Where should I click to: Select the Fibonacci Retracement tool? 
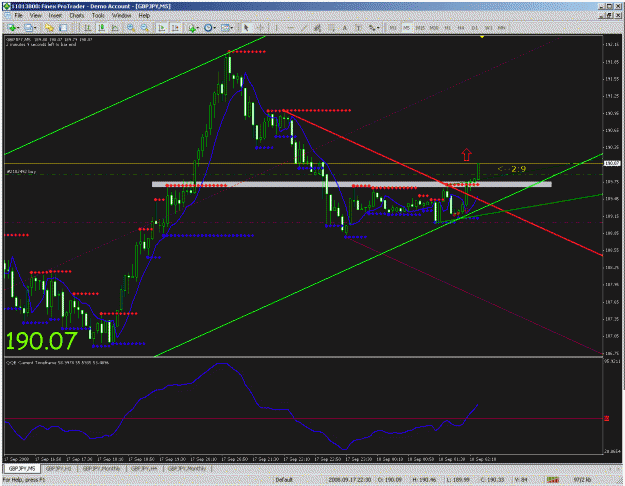point(331,28)
